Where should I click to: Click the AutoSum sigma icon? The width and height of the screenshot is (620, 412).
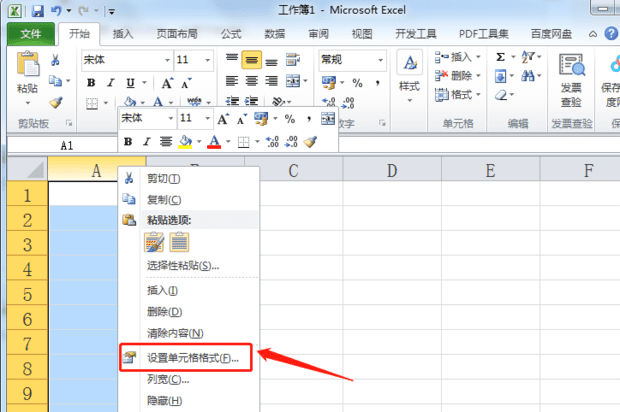500,58
